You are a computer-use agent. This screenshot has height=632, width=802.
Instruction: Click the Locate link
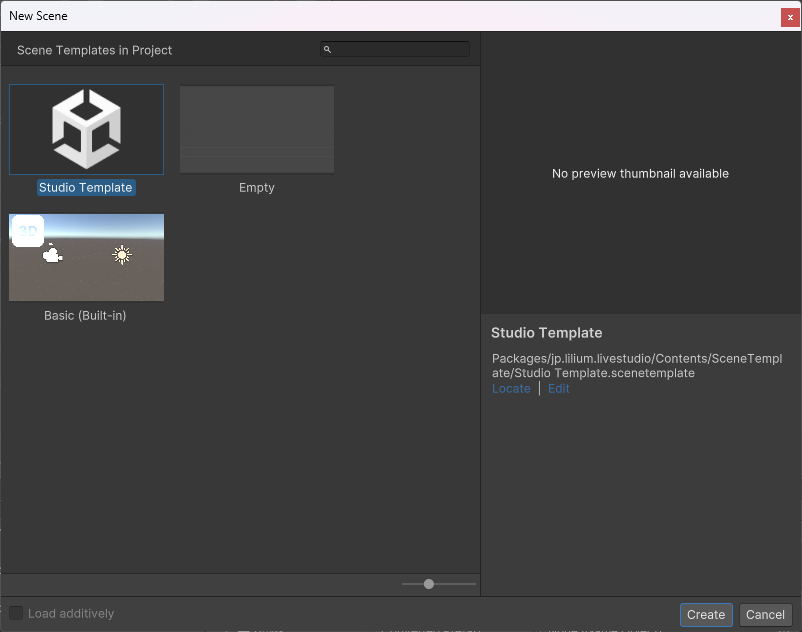click(x=511, y=389)
